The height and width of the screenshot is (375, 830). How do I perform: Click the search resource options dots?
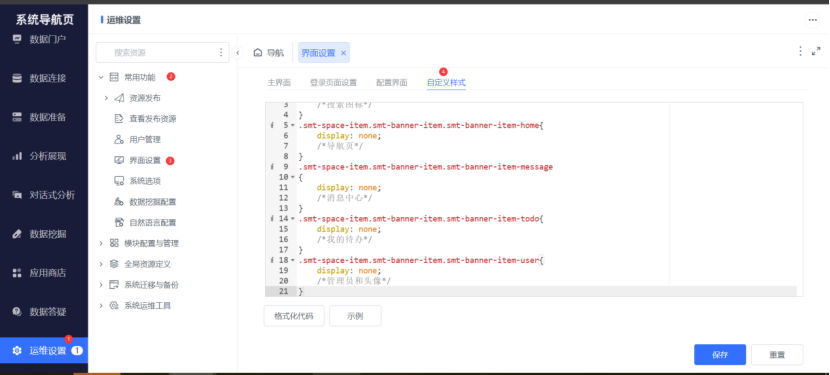click(x=221, y=52)
